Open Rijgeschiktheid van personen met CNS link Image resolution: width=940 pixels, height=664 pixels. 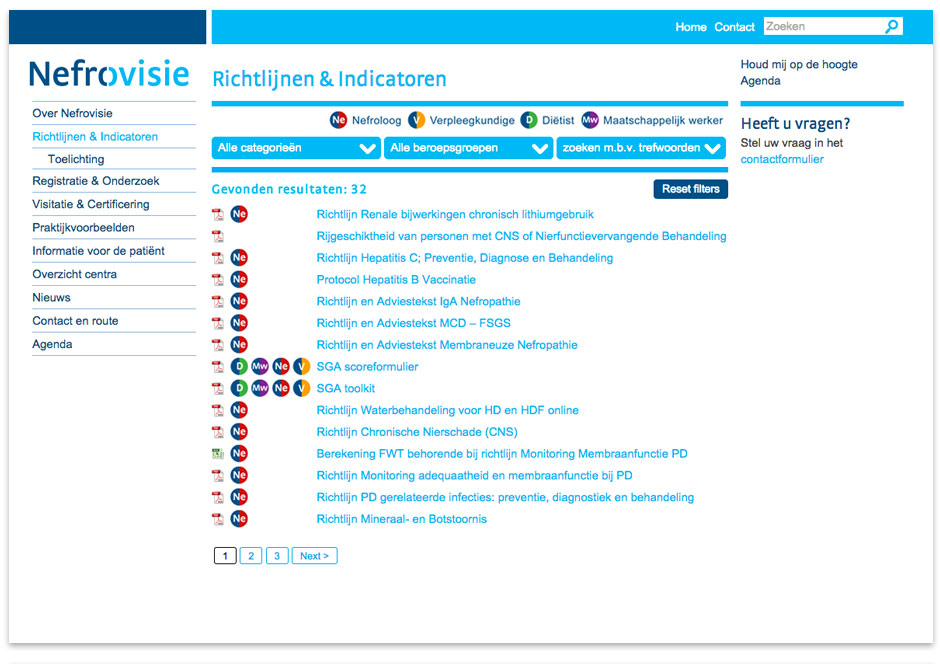(522, 236)
